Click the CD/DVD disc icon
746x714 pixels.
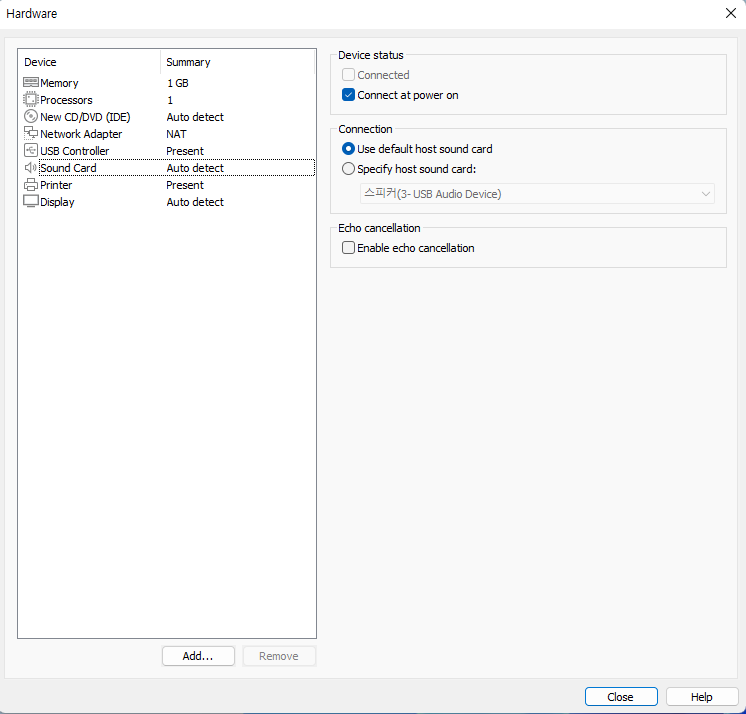coord(30,117)
